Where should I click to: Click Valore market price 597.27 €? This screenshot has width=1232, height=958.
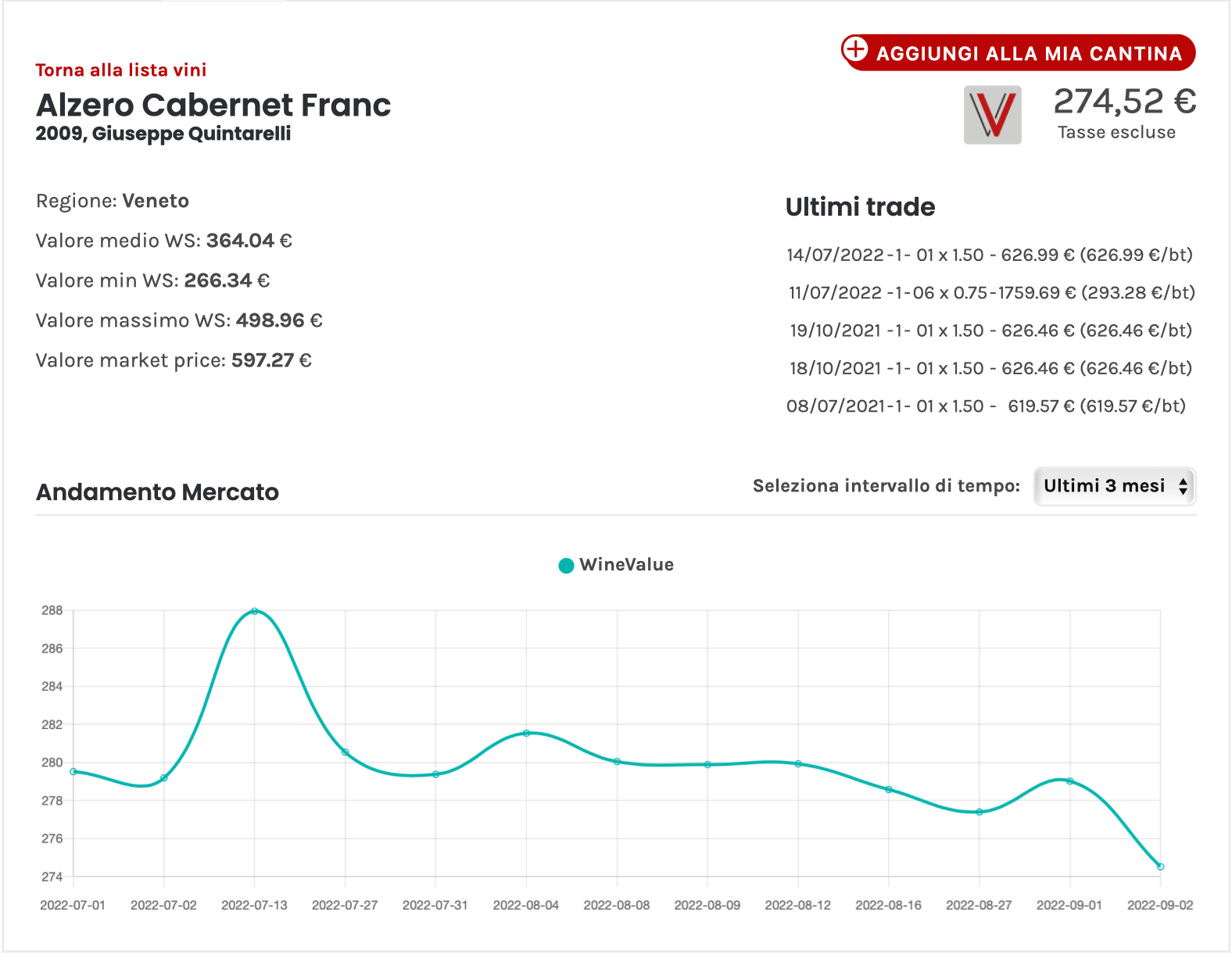[x=174, y=360]
